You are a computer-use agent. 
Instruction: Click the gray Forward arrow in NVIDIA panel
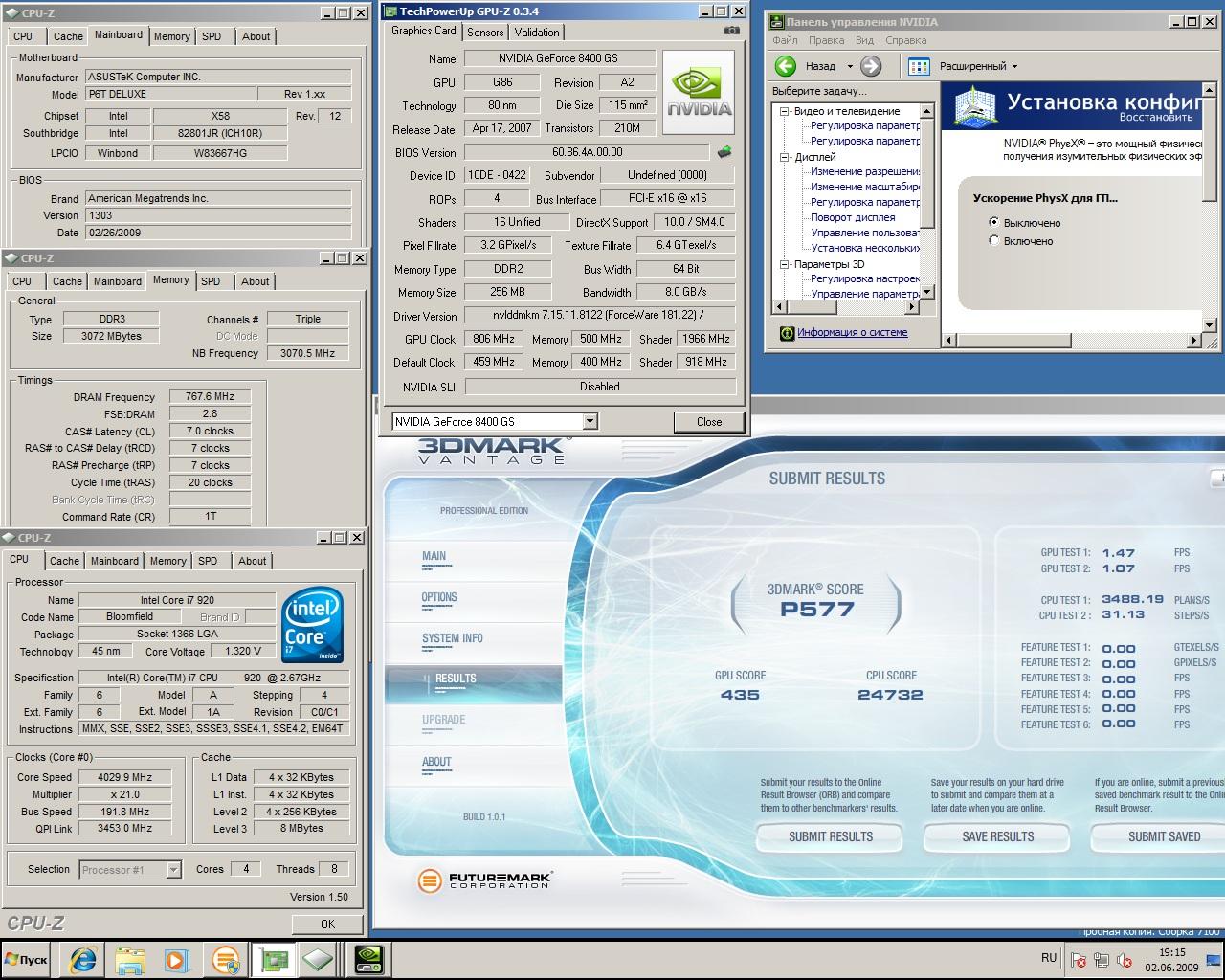pos(871,66)
